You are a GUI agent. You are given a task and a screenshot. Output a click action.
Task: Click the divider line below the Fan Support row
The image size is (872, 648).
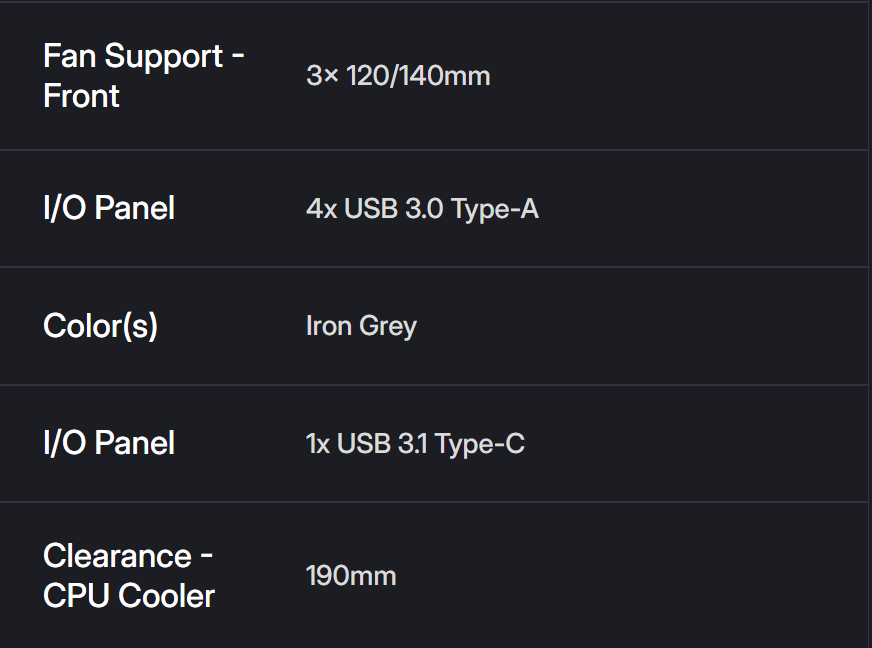434,150
